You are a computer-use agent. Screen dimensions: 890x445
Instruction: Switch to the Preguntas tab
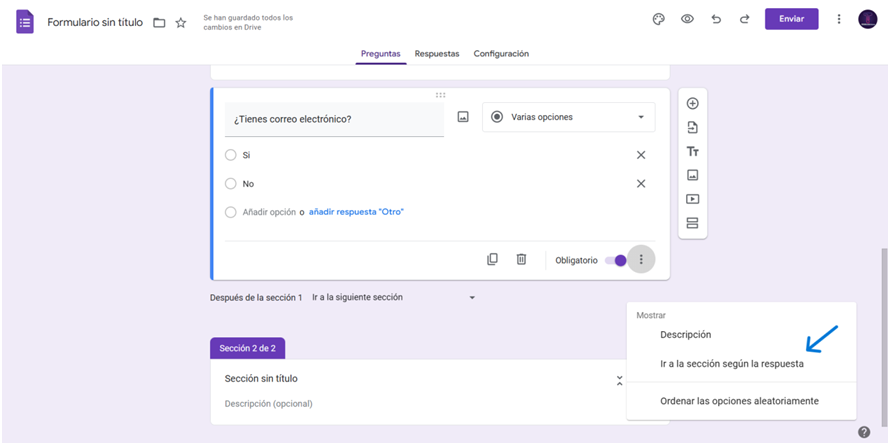[381, 54]
